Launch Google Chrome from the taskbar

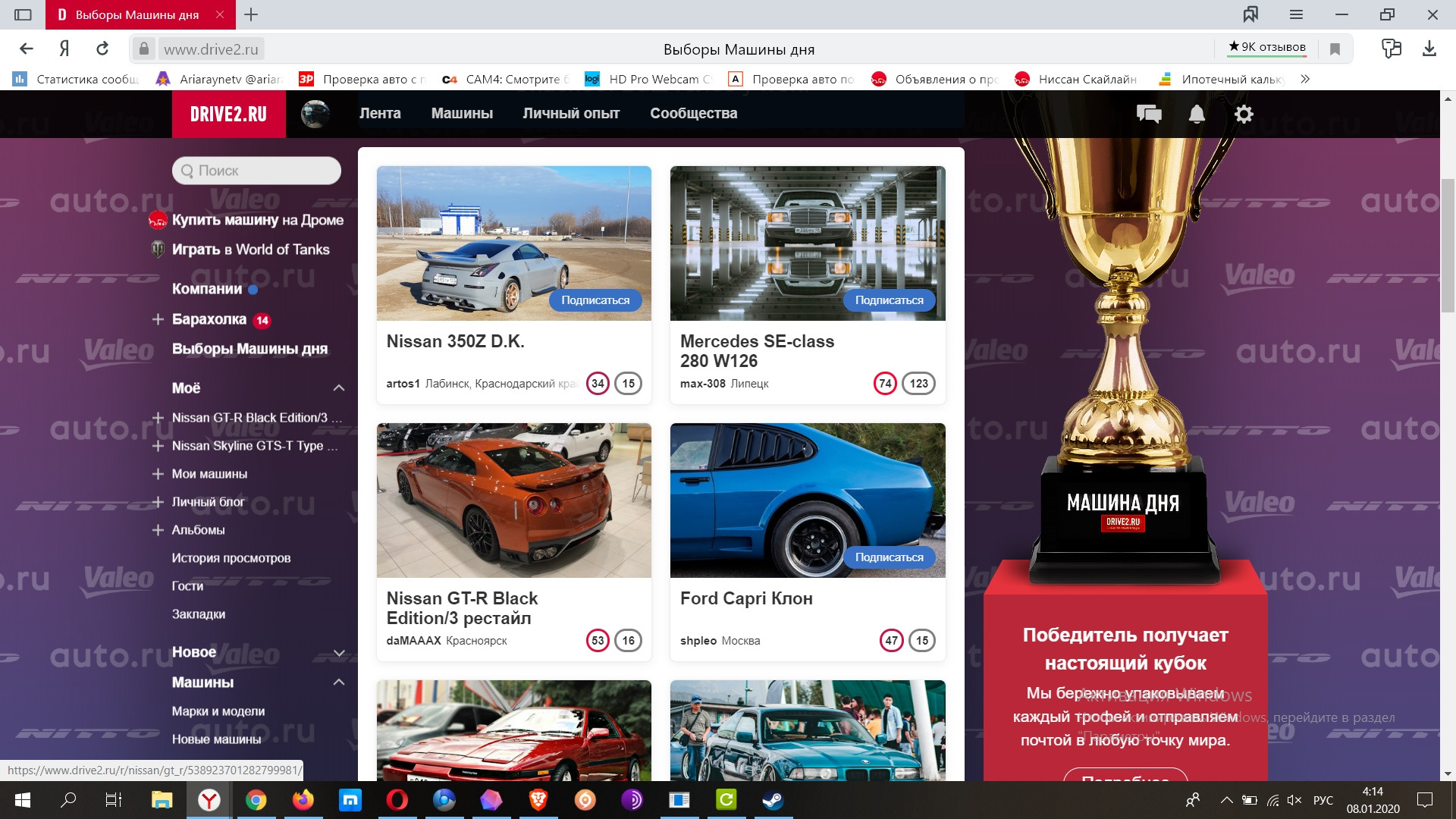pyautogui.click(x=256, y=800)
